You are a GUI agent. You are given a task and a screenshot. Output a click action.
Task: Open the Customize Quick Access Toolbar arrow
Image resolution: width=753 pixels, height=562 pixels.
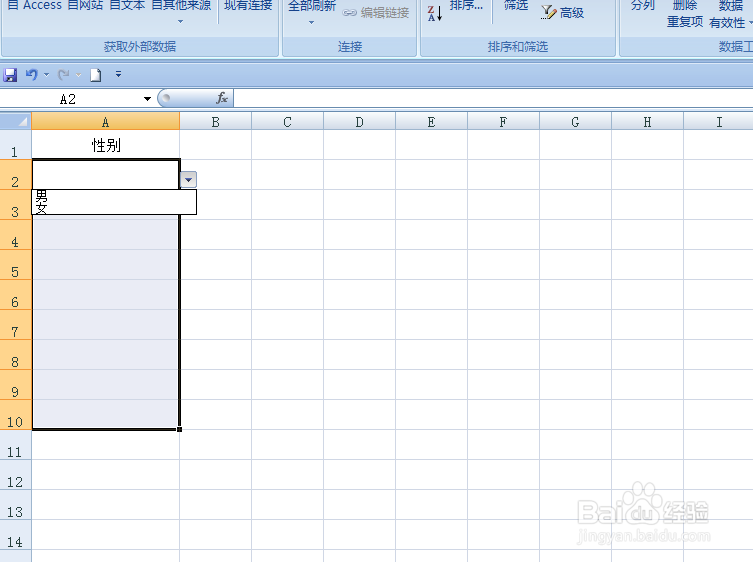pyautogui.click(x=118, y=74)
